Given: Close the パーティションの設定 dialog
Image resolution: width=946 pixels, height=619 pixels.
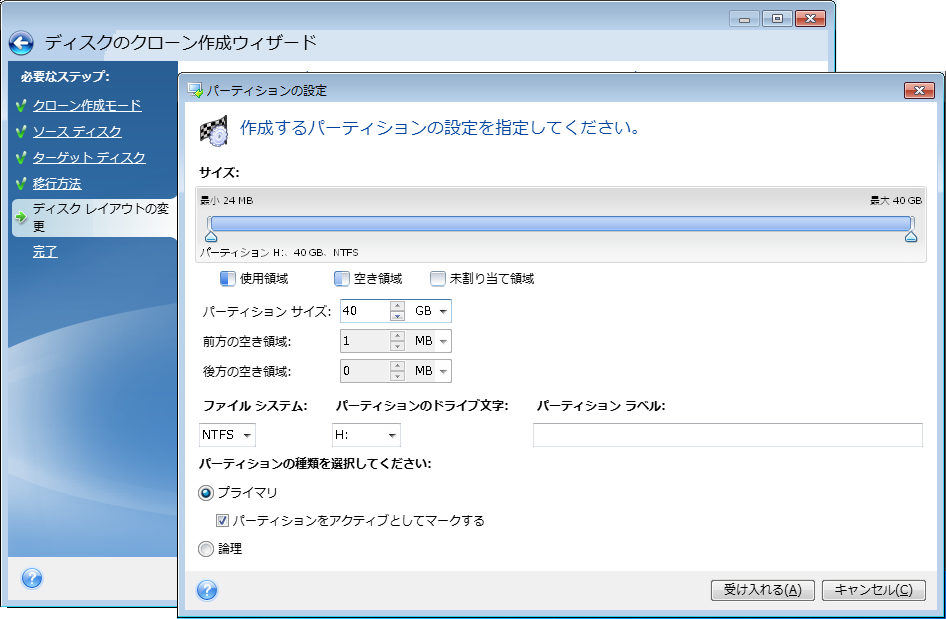Looking at the screenshot, I should (918, 90).
